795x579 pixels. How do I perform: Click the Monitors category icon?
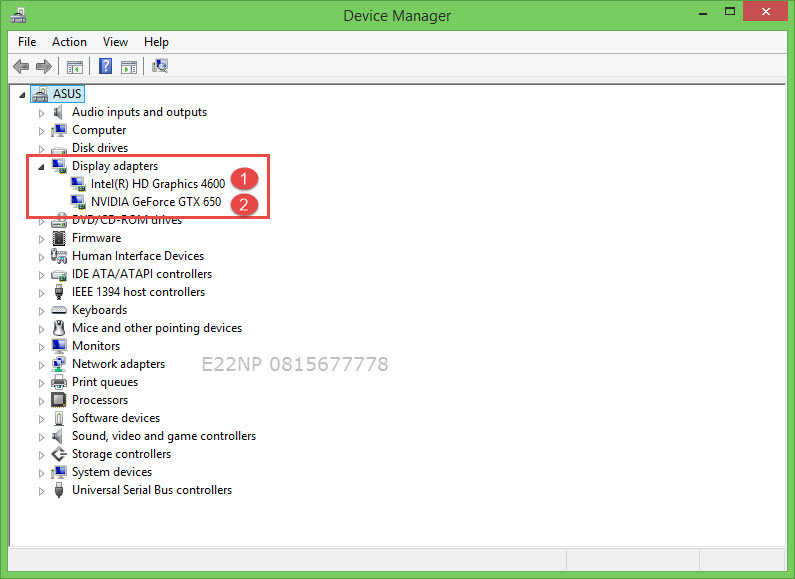coord(59,346)
